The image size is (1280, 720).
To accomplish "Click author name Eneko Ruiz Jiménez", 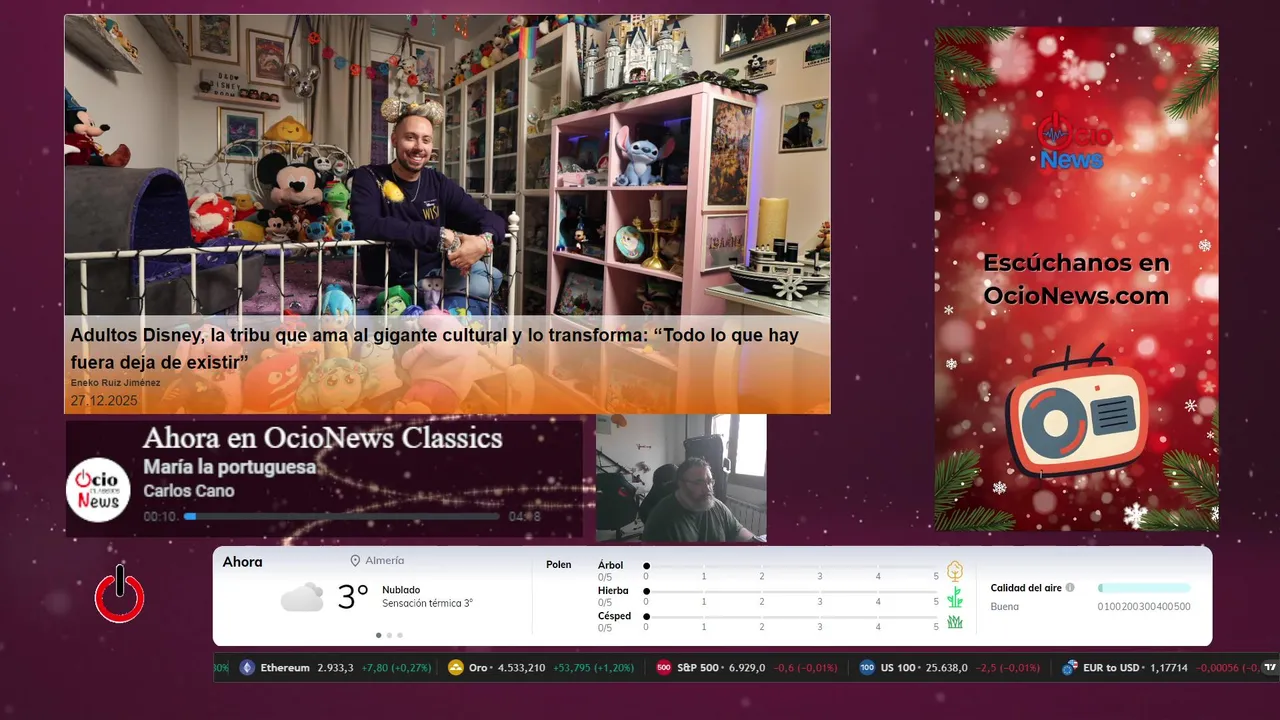I will [115, 383].
